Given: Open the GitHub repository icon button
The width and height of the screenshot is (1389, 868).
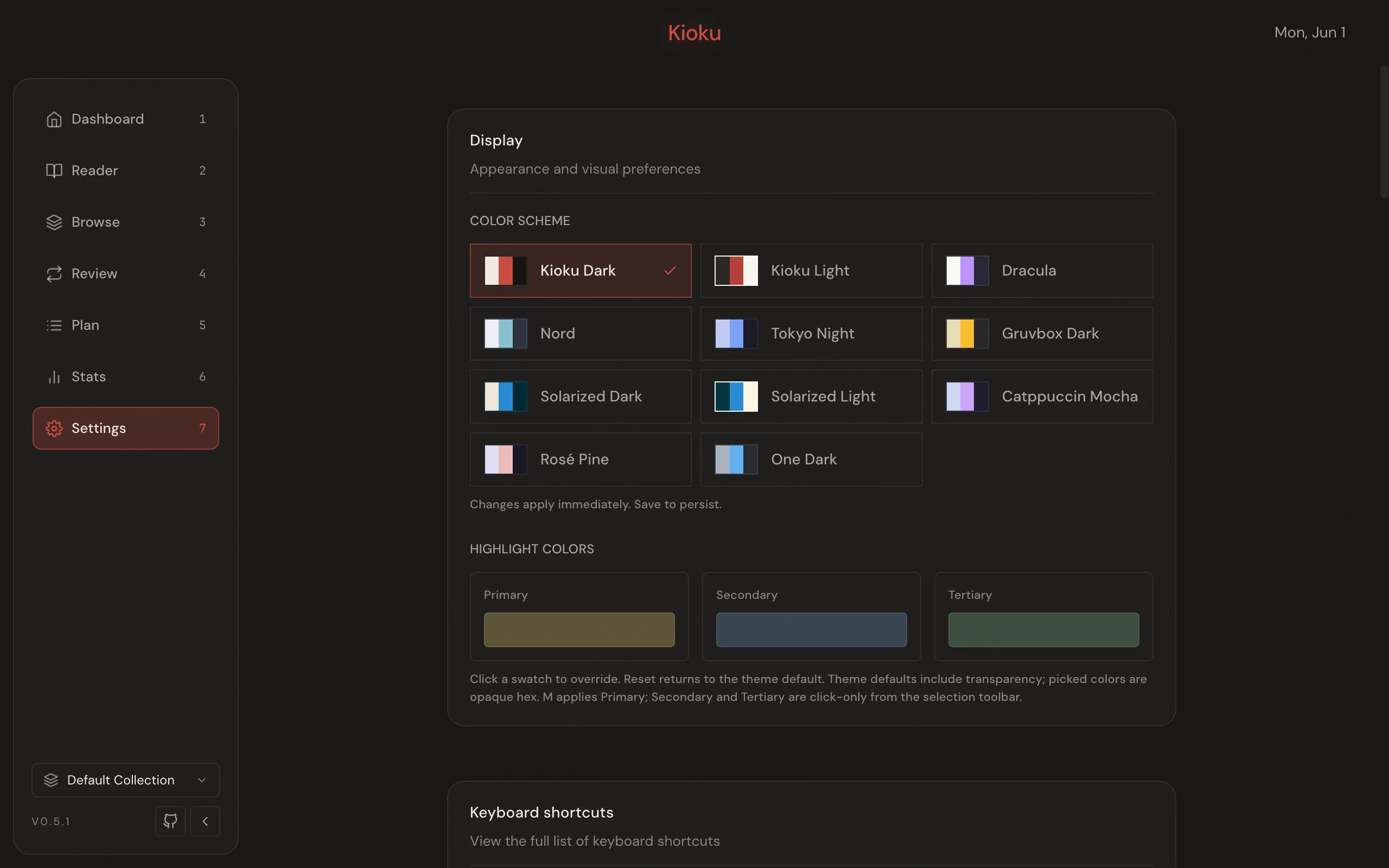Looking at the screenshot, I should 170,821.
